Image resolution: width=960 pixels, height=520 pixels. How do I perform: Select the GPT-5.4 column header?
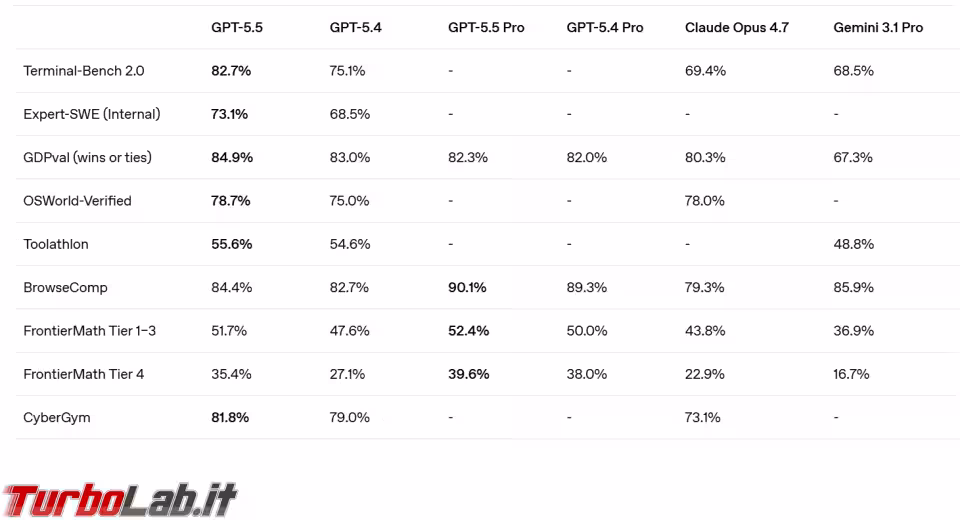(x=355, y=28)
